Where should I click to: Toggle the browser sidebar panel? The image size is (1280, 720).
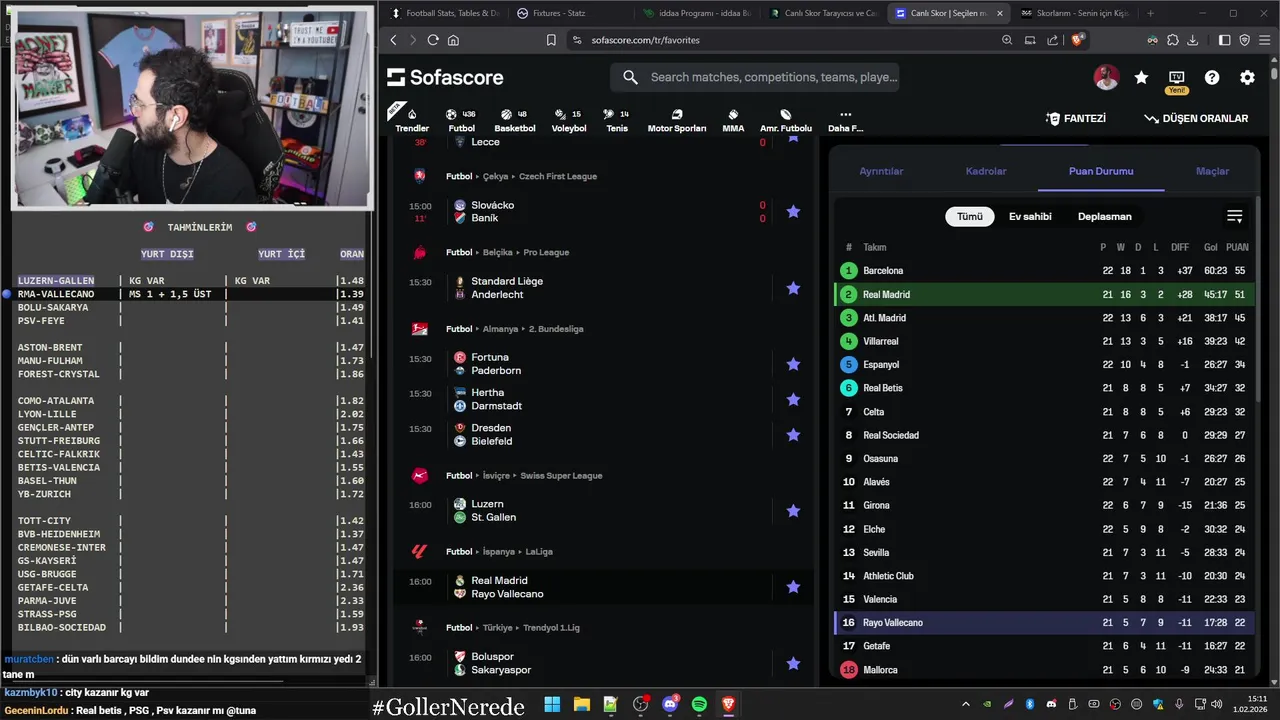[1225, 40]
